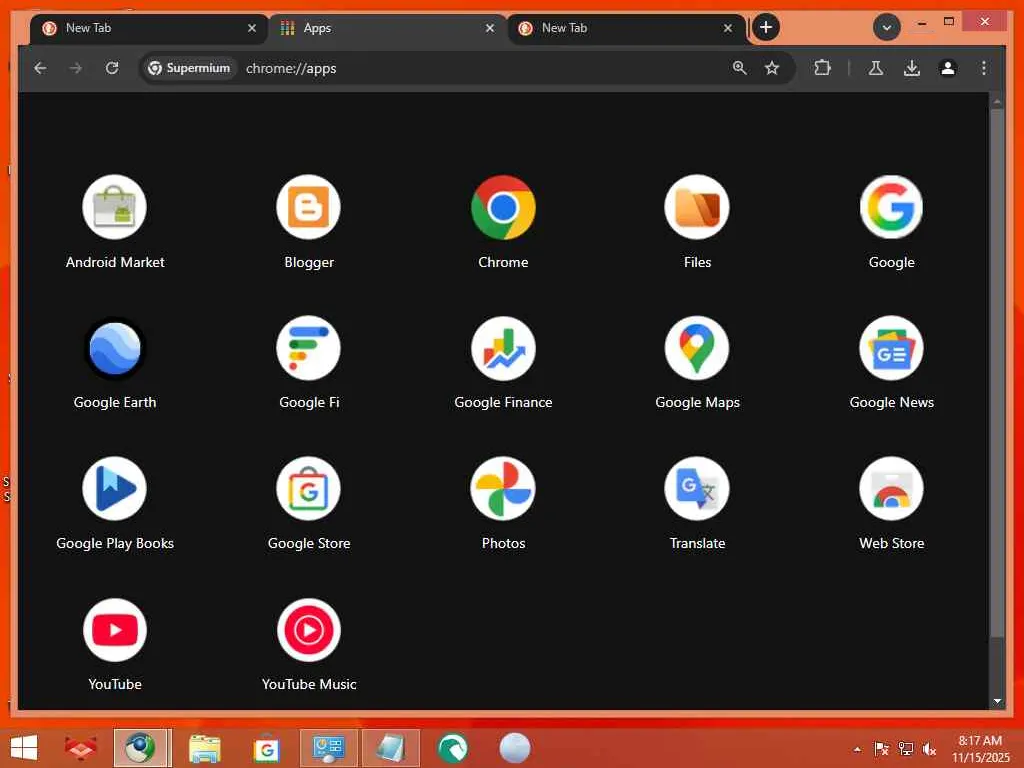This screenshot has width=1024, height=768.
Task: Go back to previous page
Action: (40, 68)
